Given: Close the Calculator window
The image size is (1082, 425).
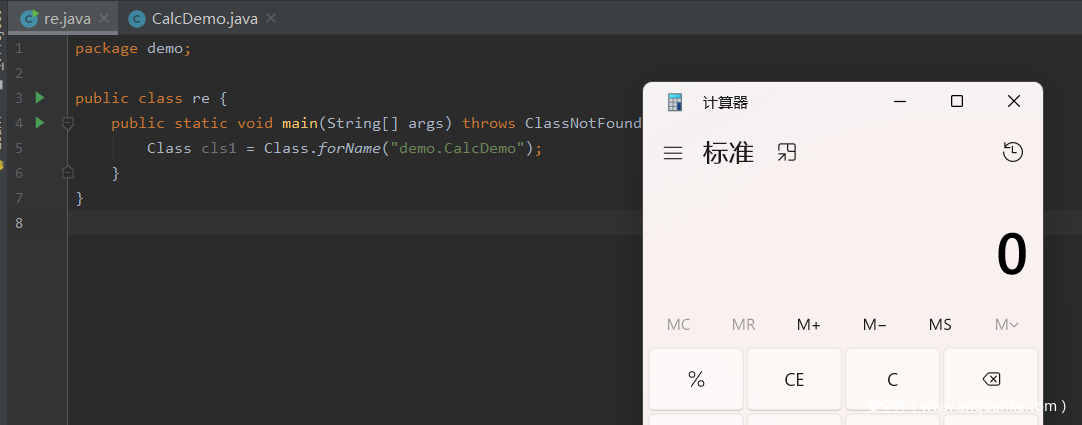Looking at the screenshot, I should pyautogui.click(x=1013, y=101).
